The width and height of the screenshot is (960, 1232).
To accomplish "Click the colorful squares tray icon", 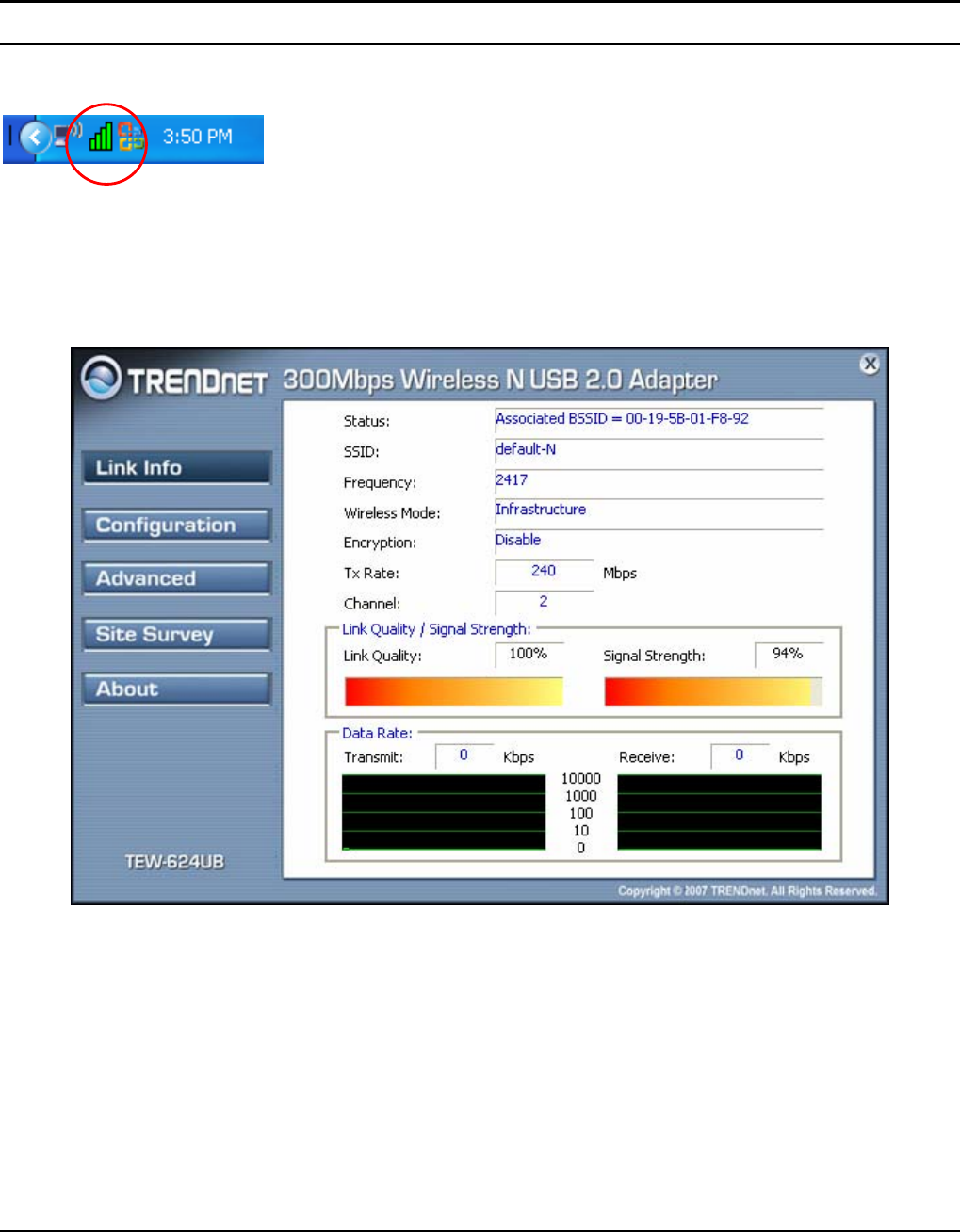I will (x=131, y=138).
